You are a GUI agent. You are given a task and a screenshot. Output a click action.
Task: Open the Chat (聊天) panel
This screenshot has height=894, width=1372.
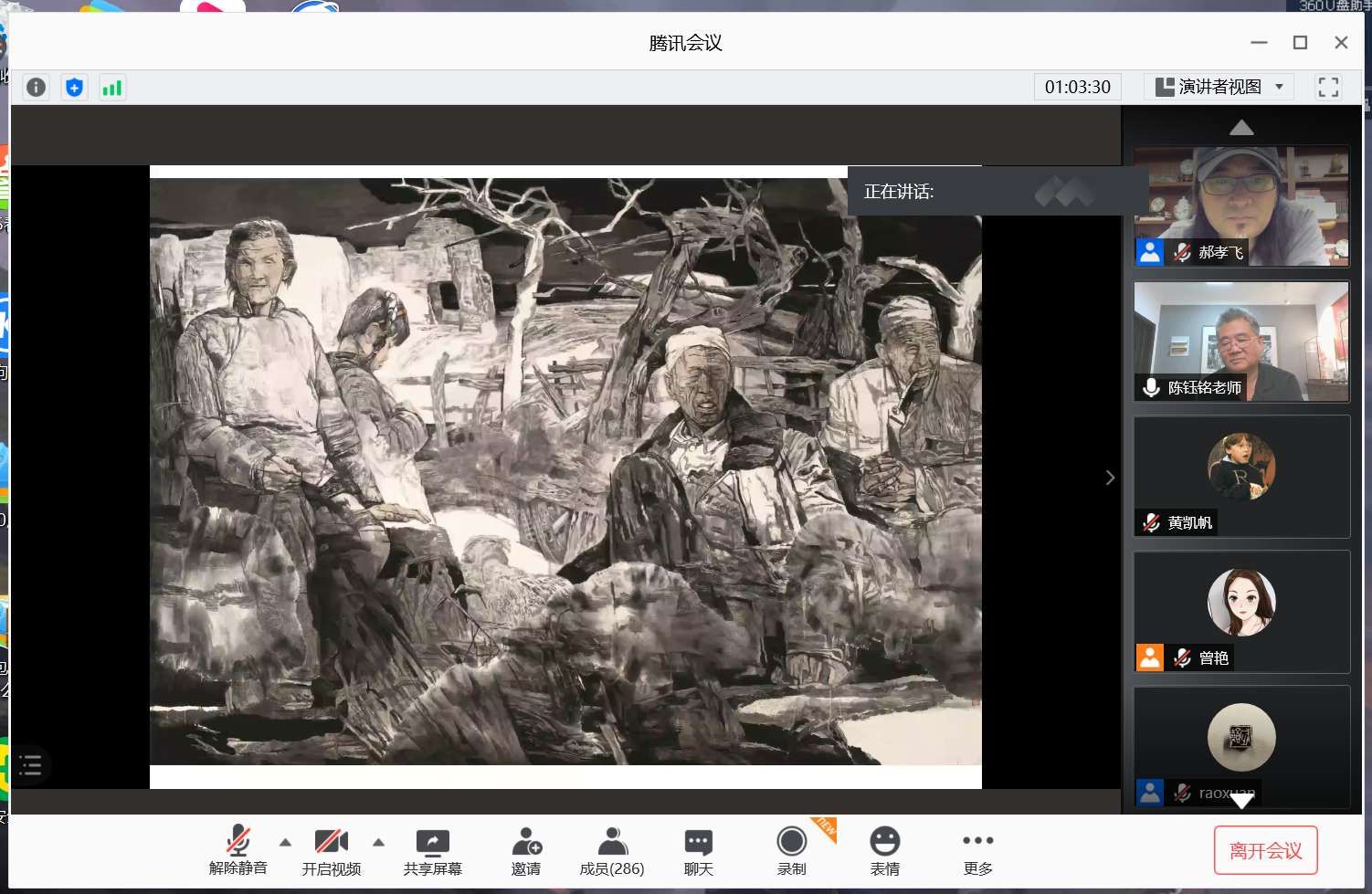698,852
